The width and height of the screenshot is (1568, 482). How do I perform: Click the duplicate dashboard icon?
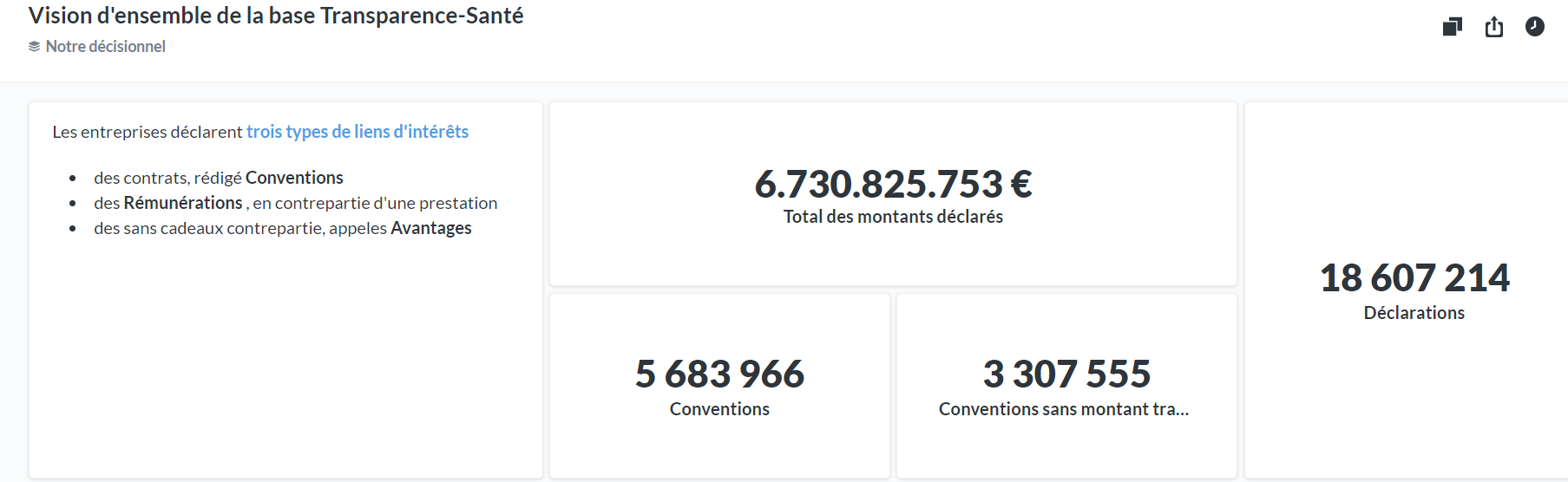click(1452, 27)
